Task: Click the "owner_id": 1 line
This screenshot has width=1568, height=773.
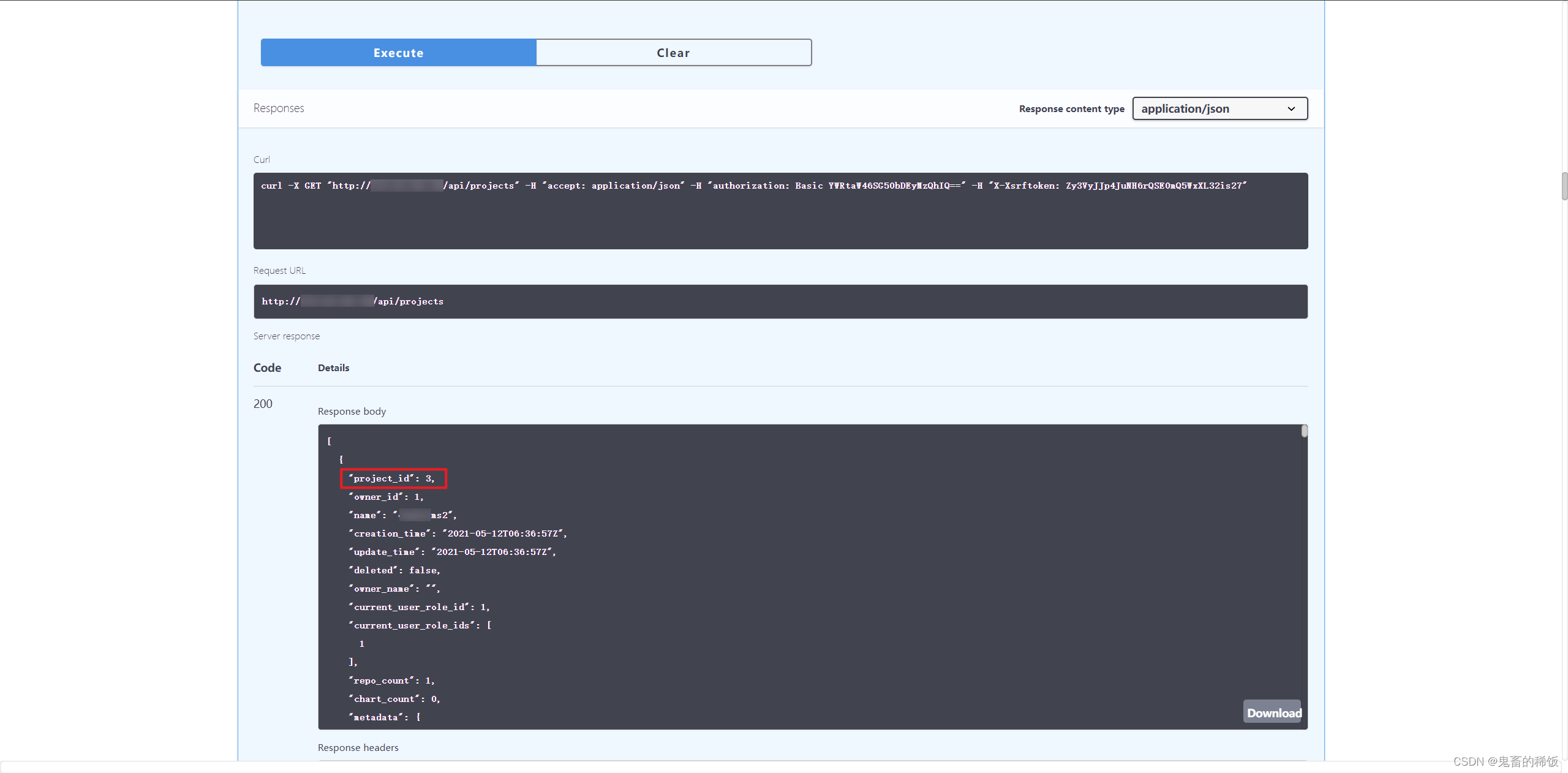Action: tap(386, 497)
